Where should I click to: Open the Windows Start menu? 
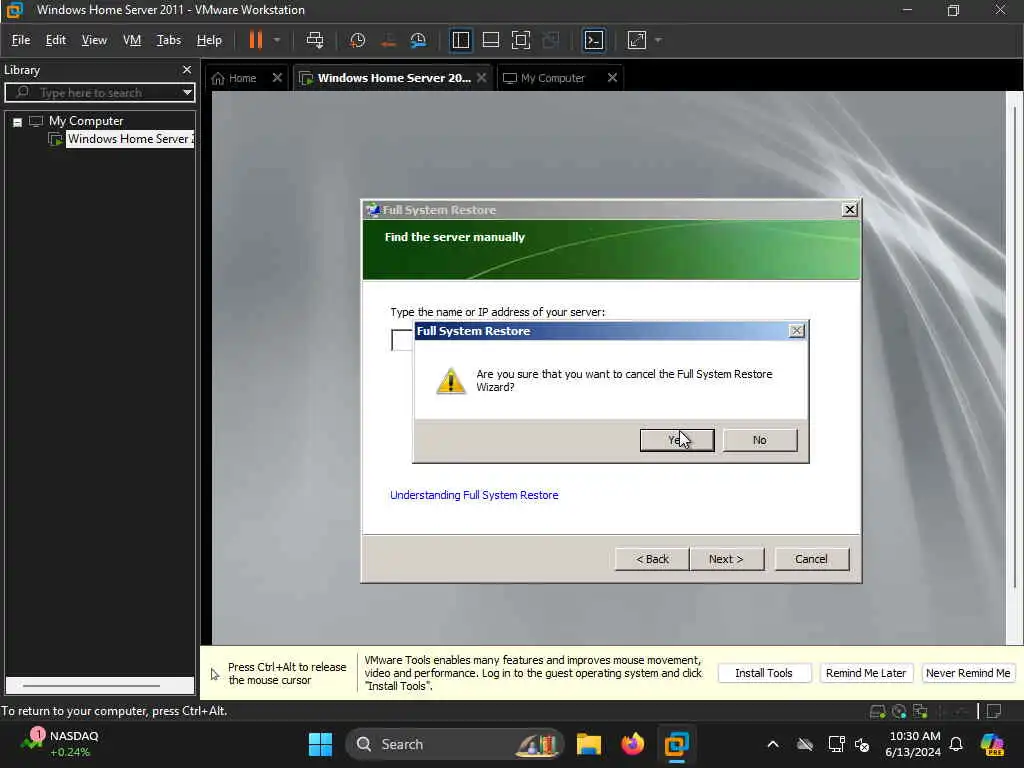click(320, 744)
